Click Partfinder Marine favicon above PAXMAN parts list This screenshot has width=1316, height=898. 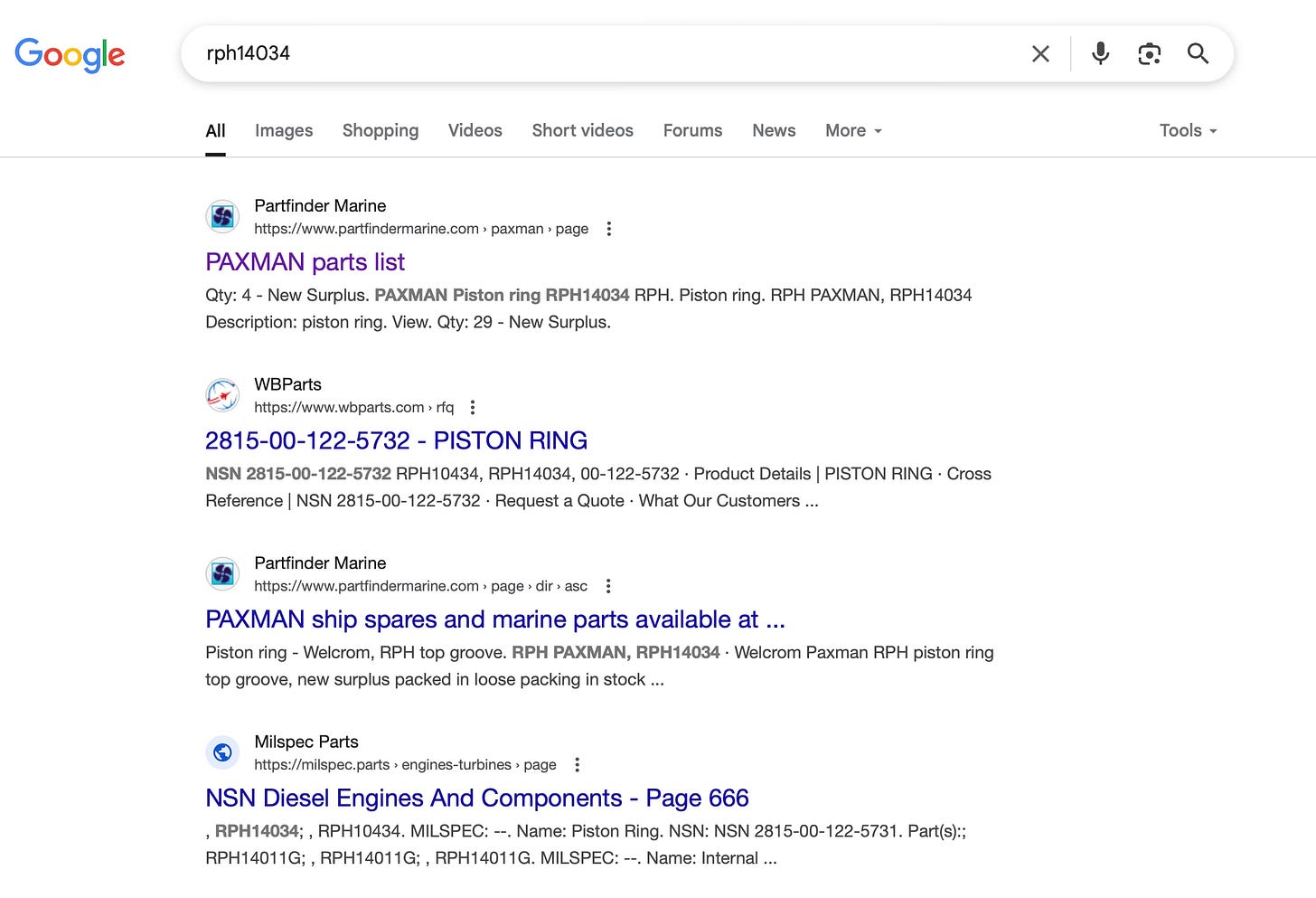click(222, 217)
